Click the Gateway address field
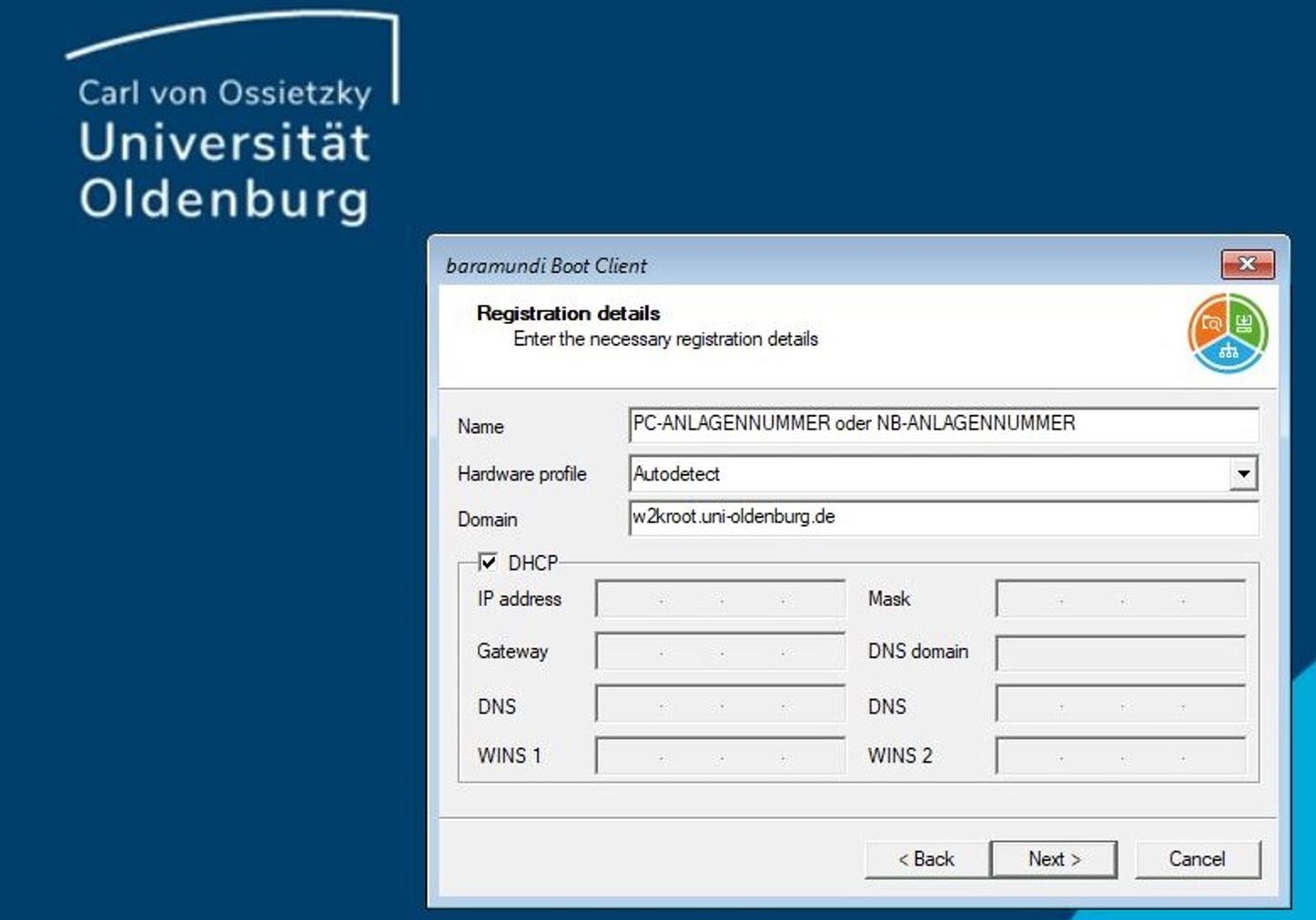 [720, 652]
